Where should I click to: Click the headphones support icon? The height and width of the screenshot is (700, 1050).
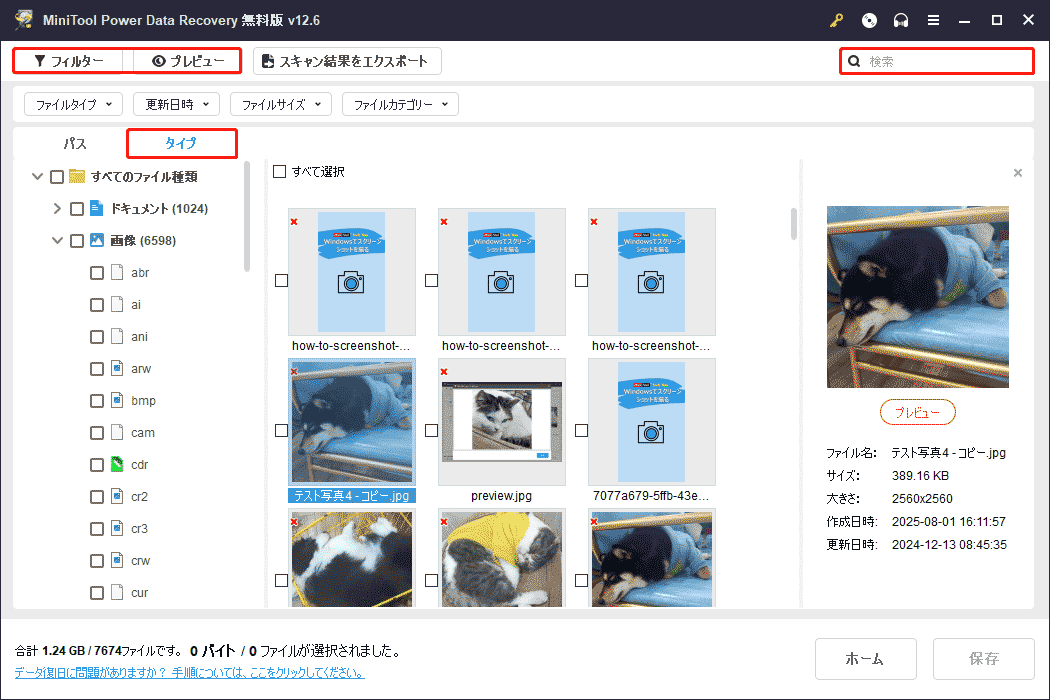tap(901, 20)
